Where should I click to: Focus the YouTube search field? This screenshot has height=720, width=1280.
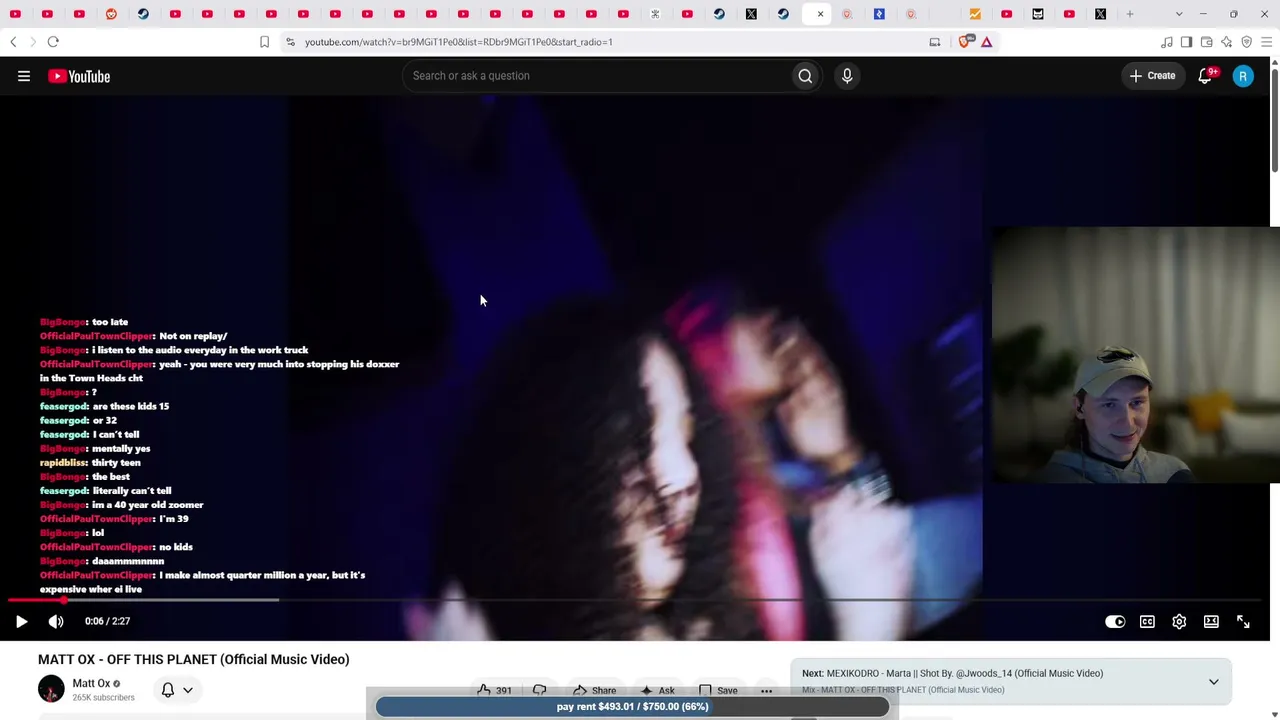596,76
